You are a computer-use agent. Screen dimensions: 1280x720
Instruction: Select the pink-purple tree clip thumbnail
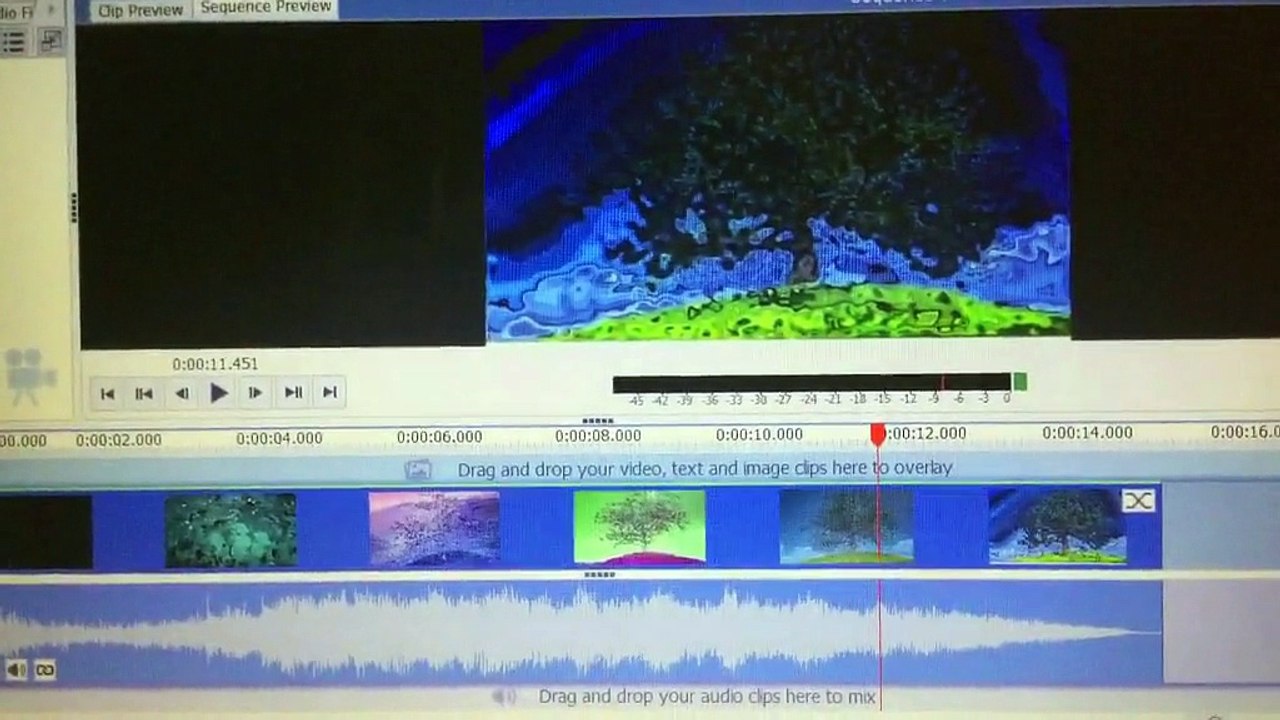tap(434, 528)
